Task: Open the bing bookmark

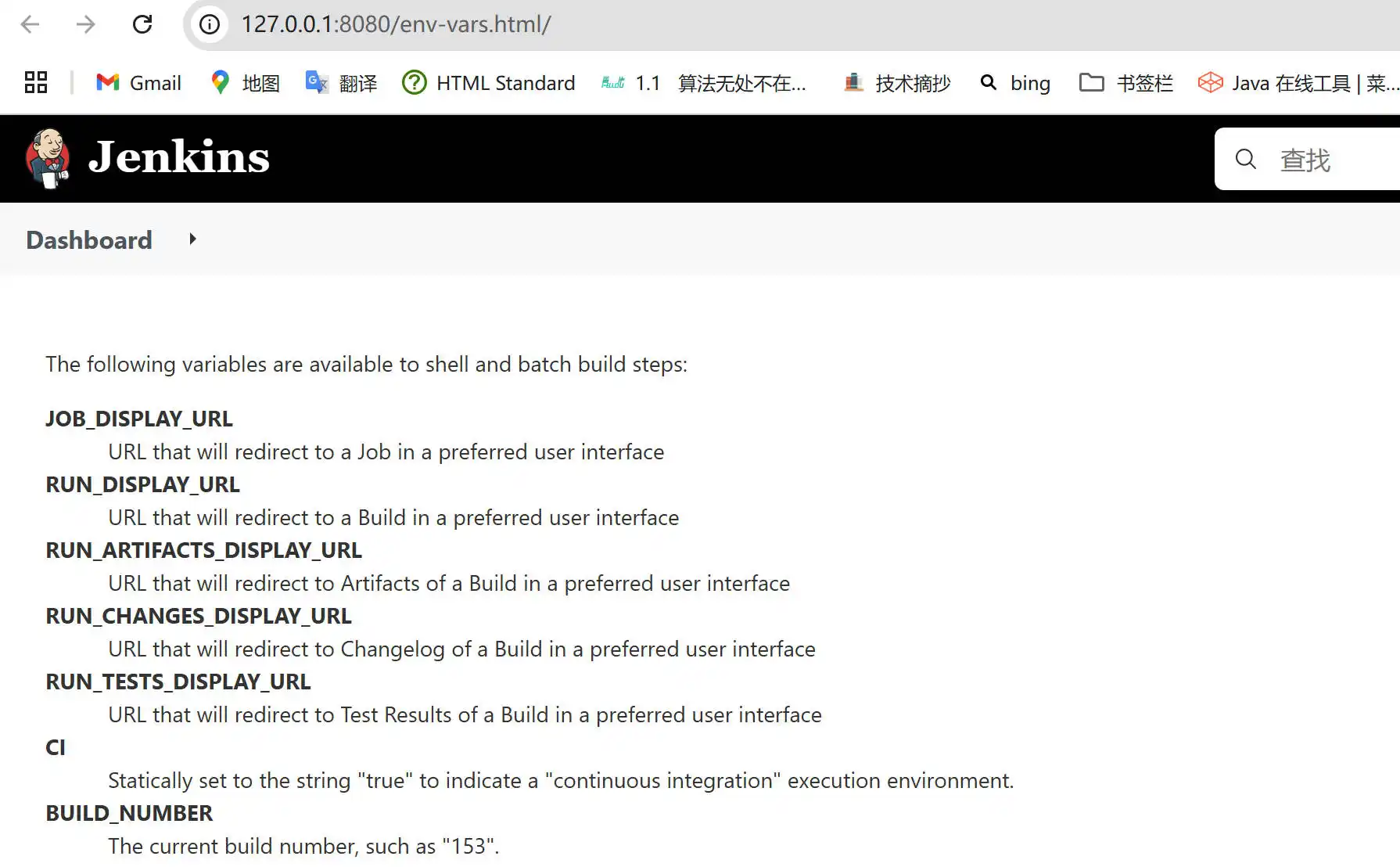Action: point(1014,83)
